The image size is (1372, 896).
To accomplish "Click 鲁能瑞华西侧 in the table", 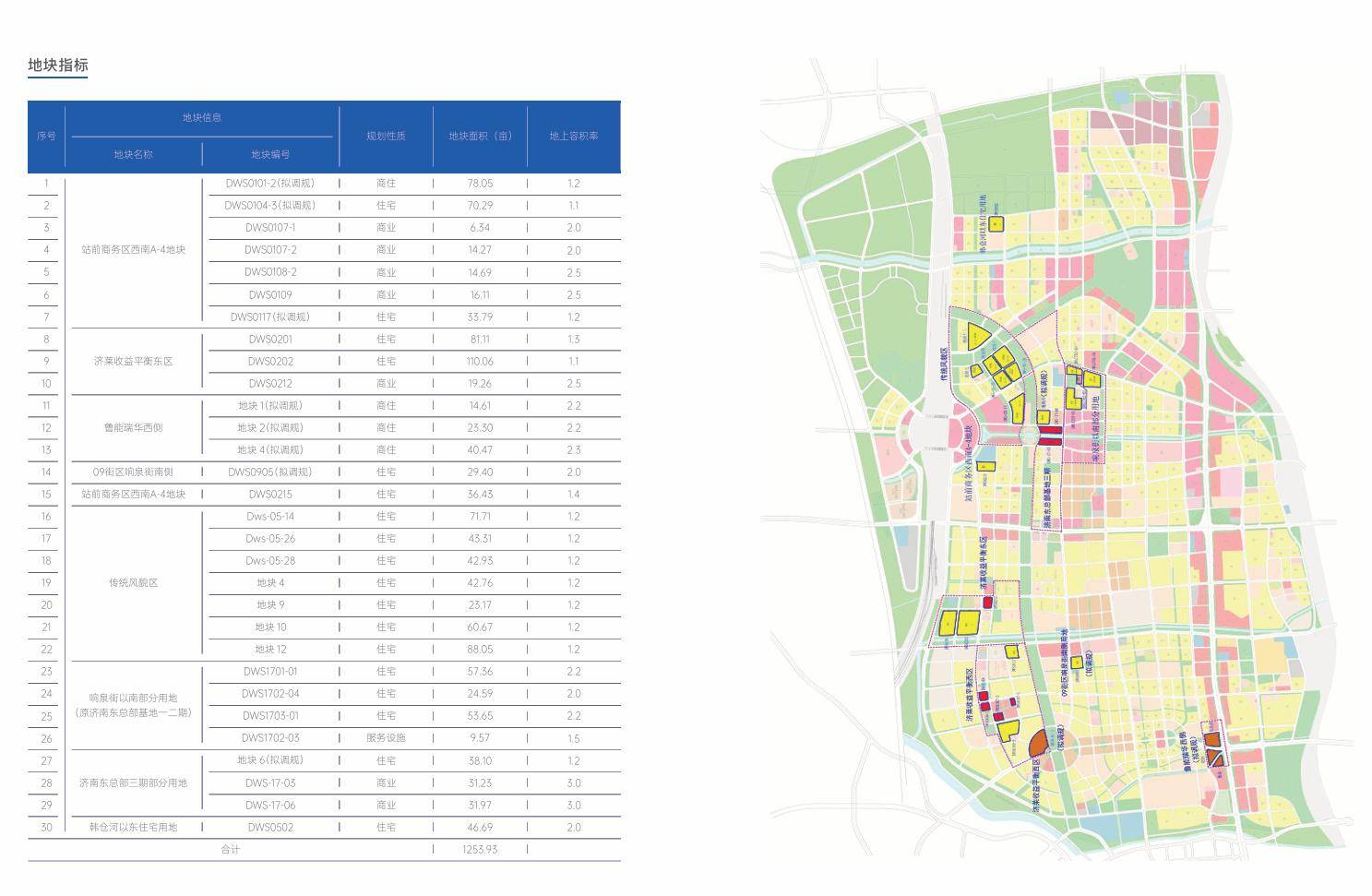I will pos(134,427).
